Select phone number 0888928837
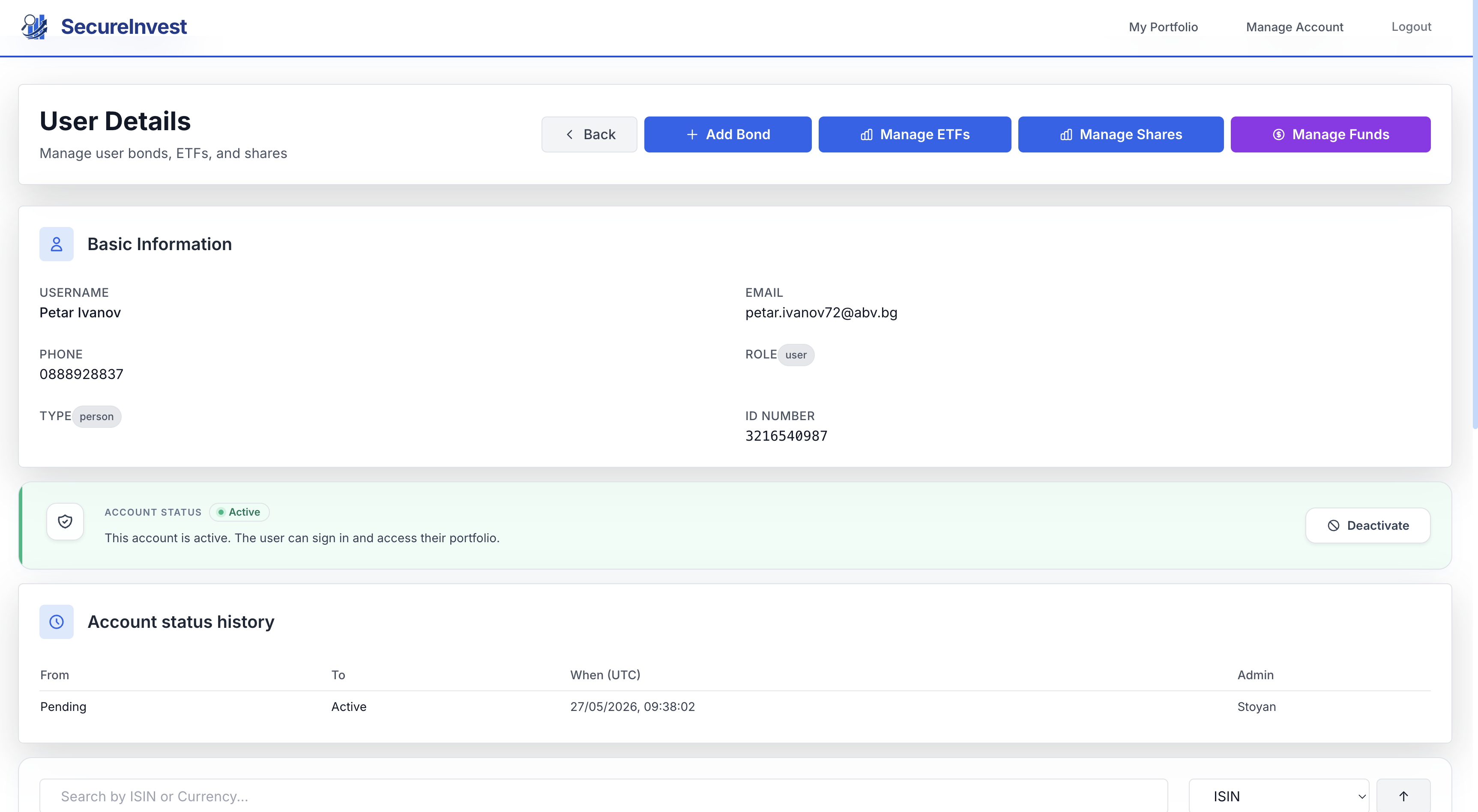Image resolution: width=1478 pixels, height=812 pixels. (81, 374)
